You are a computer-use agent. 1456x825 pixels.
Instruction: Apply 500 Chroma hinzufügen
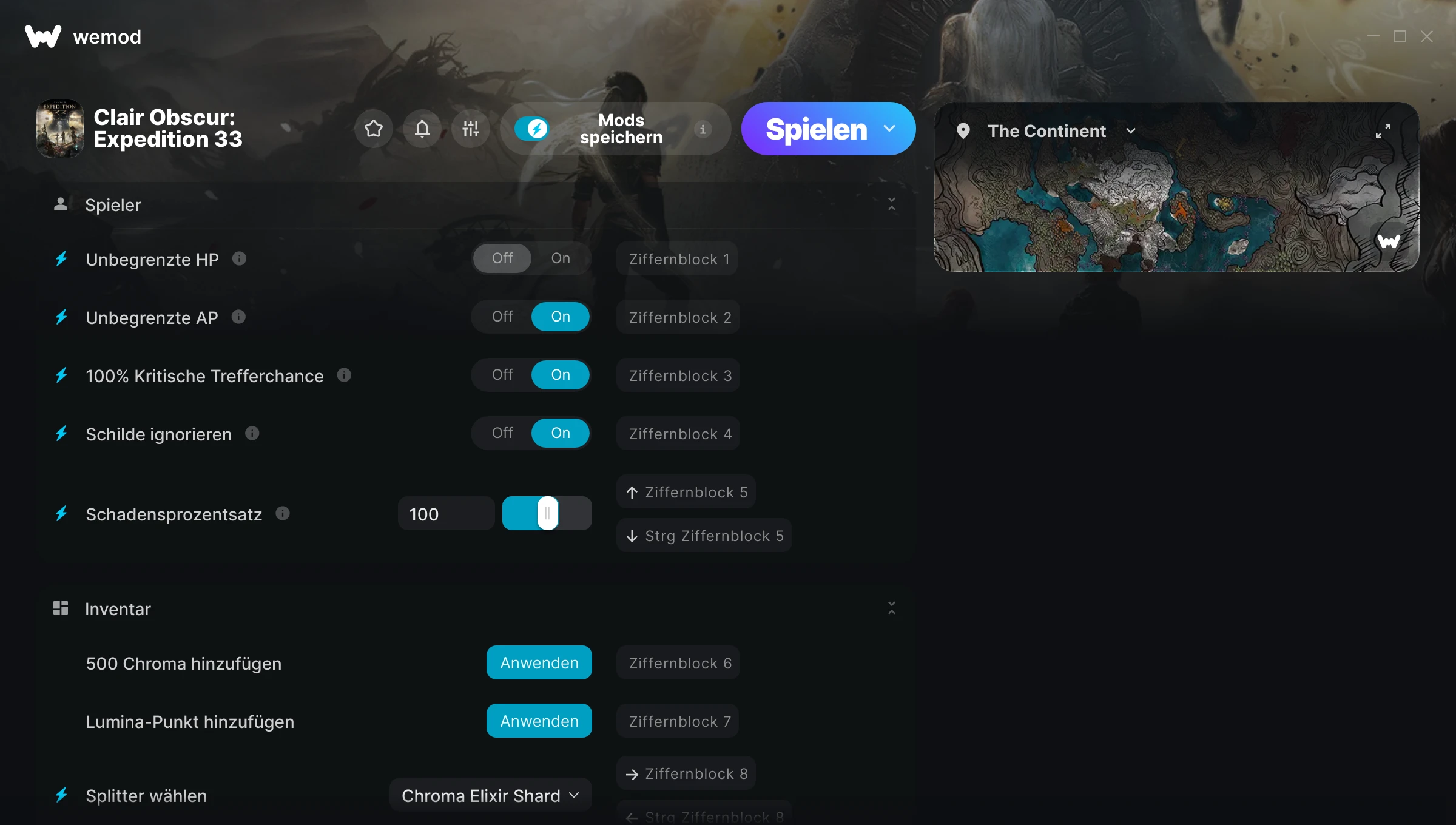(539, 662)
